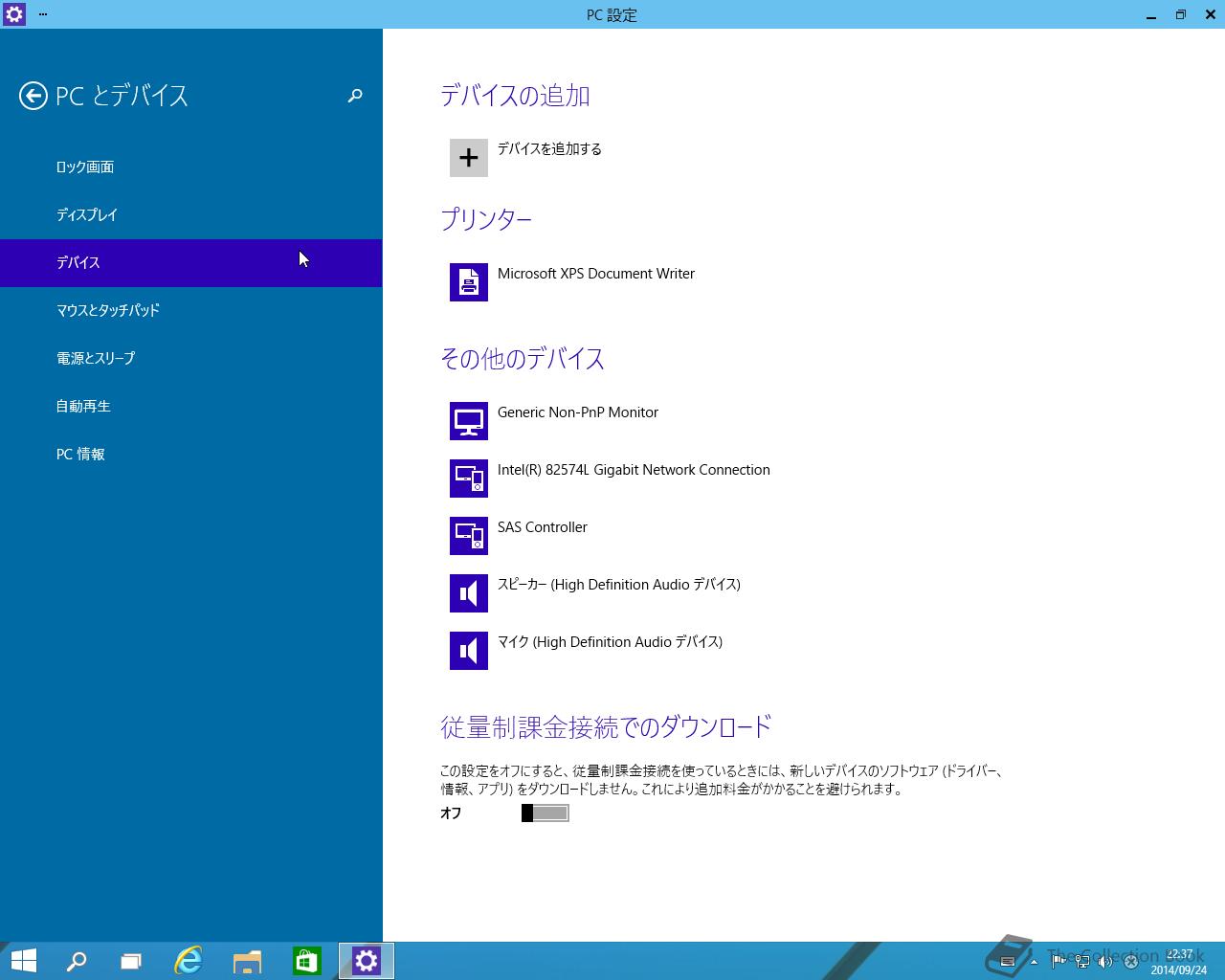Open the Windows Start button
The image size is (1225, 980).
(23, 961)
